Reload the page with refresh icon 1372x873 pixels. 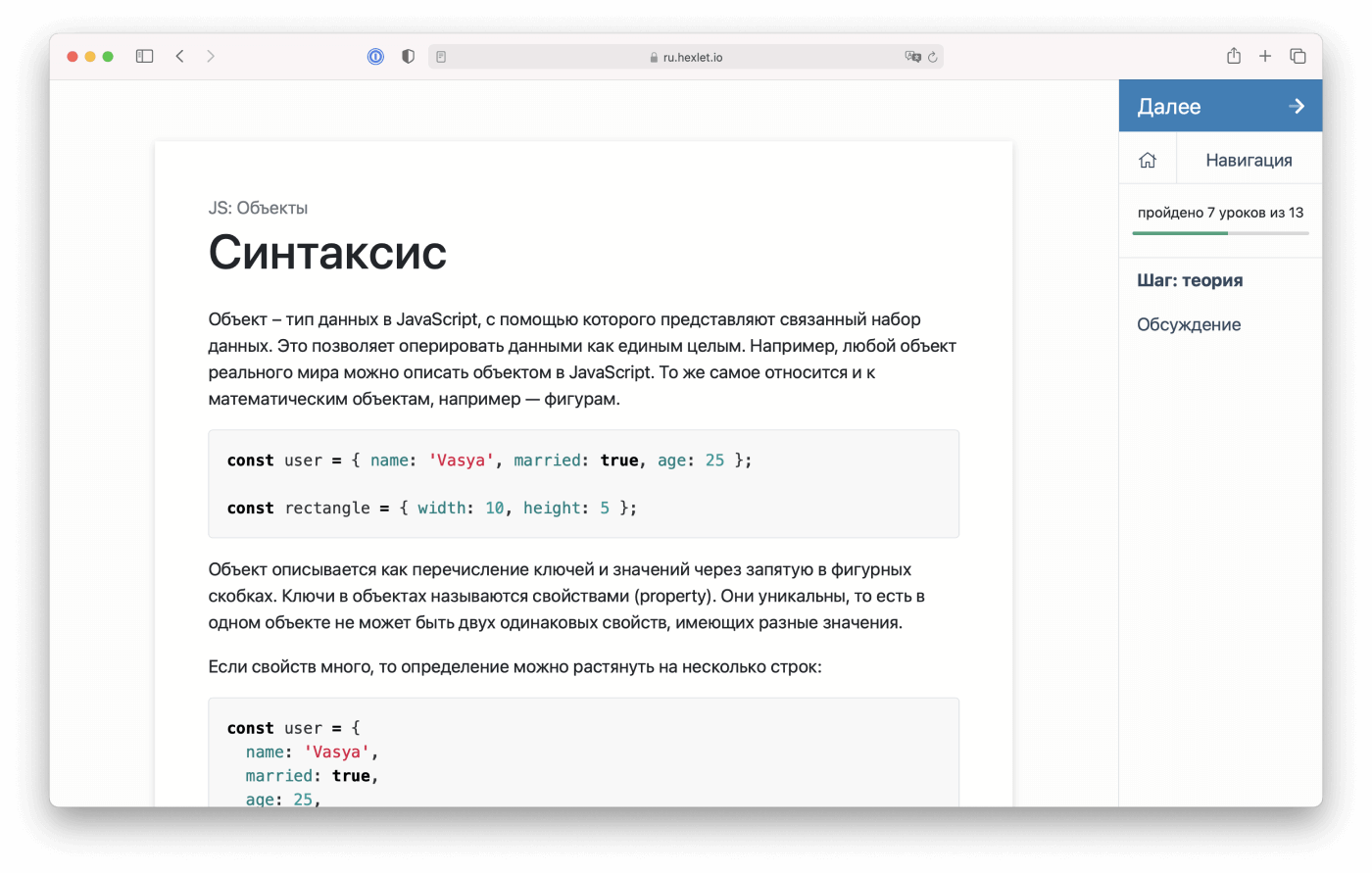click(933, 57)
